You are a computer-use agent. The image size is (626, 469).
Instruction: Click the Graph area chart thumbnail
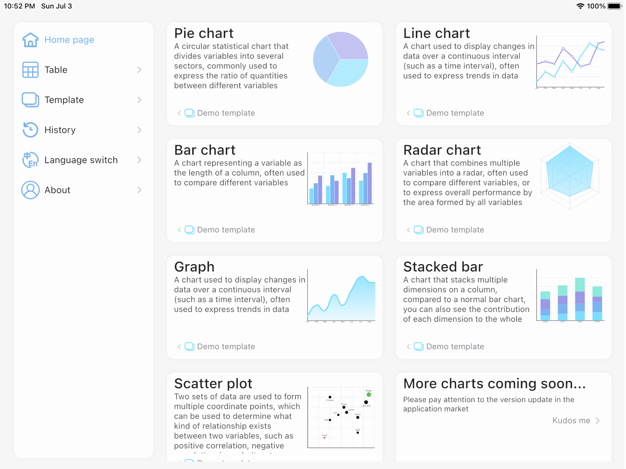pos(341,298)
